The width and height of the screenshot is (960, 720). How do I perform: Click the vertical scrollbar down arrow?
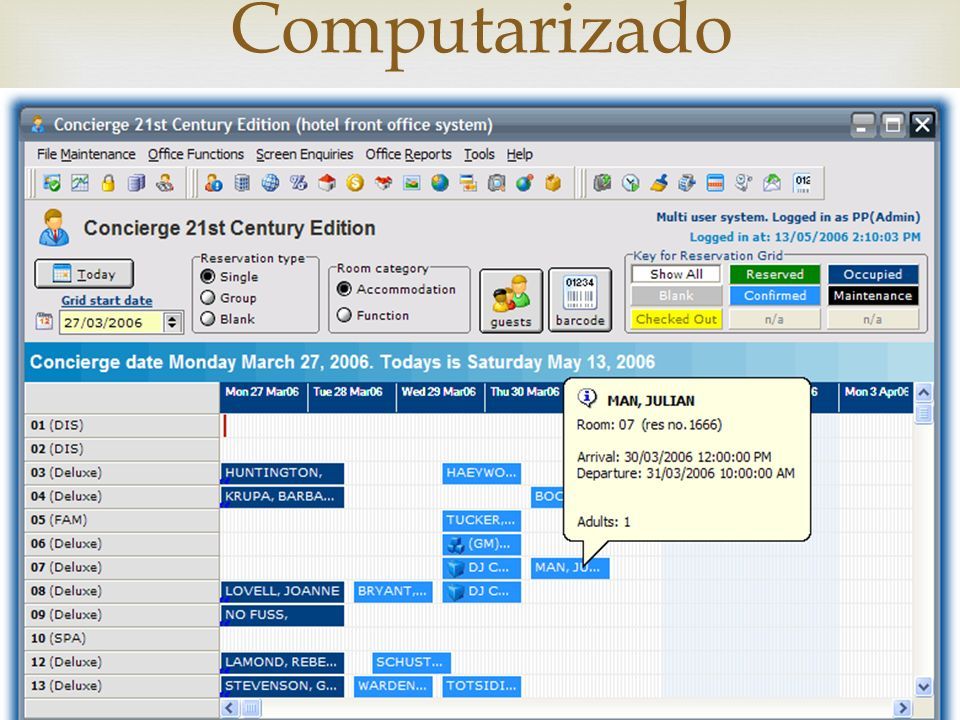click(923, 687)
